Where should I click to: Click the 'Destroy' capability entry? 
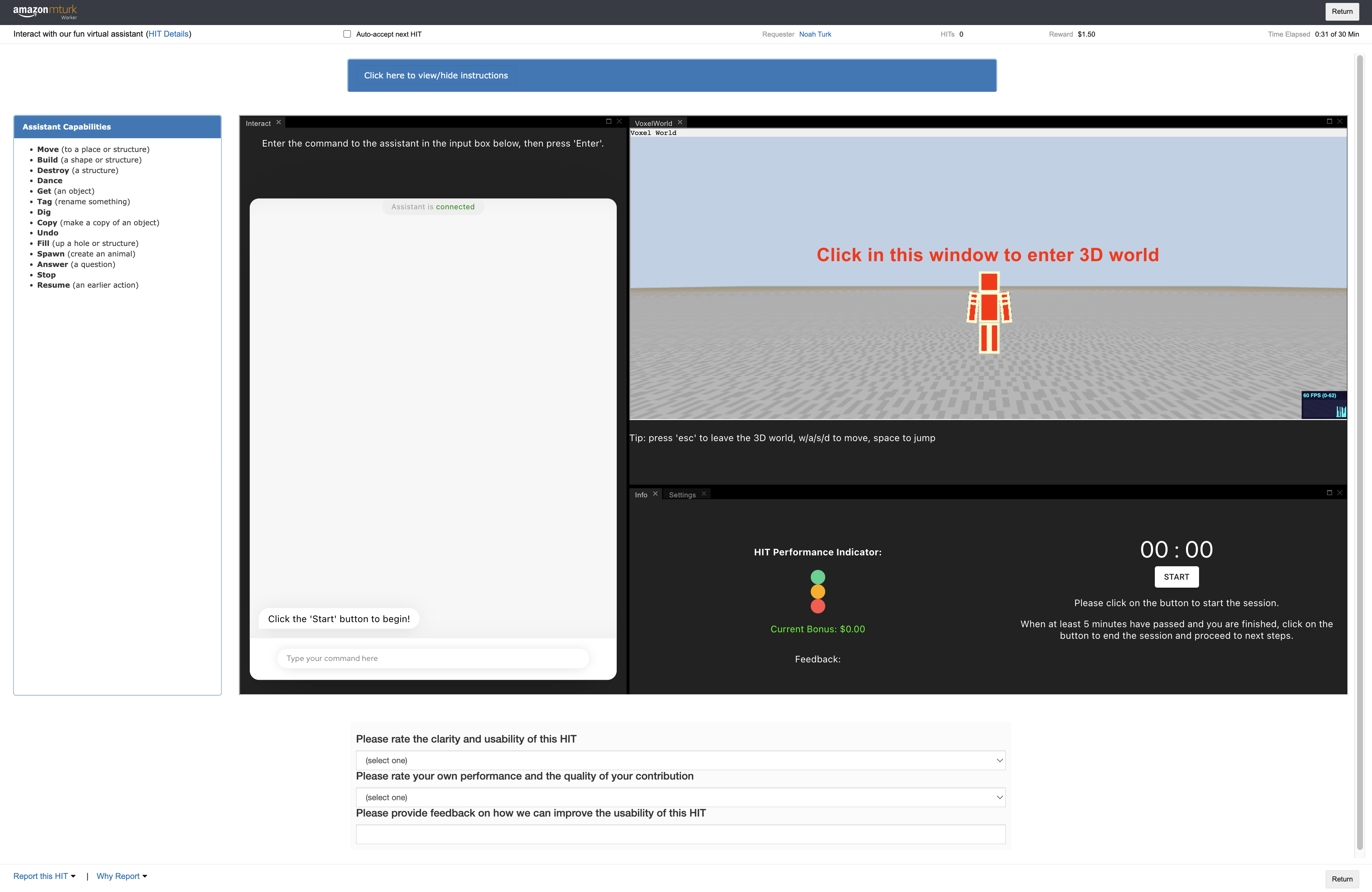pos(78,170)
